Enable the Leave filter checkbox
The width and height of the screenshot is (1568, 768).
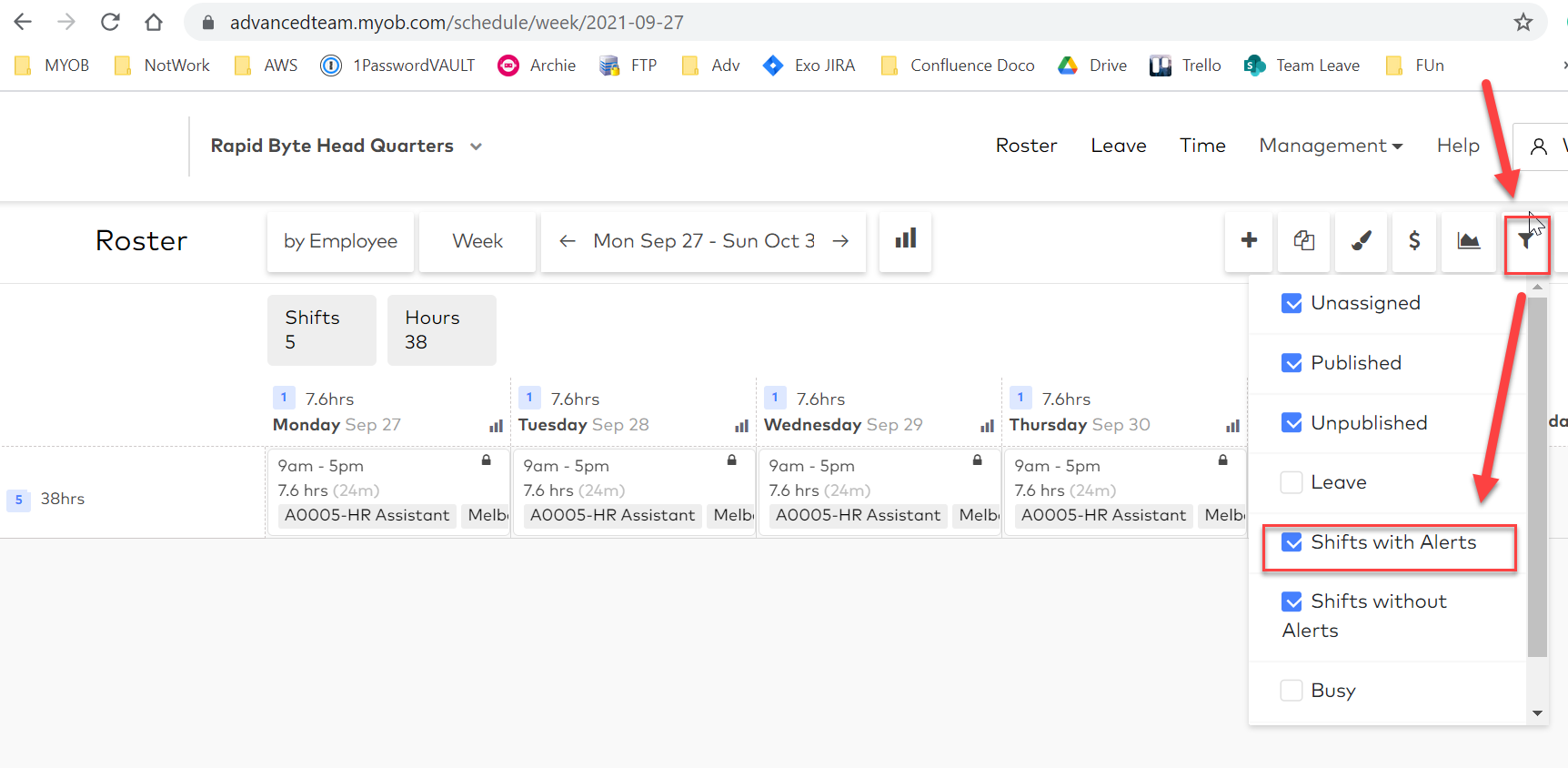coord(1292,482)
